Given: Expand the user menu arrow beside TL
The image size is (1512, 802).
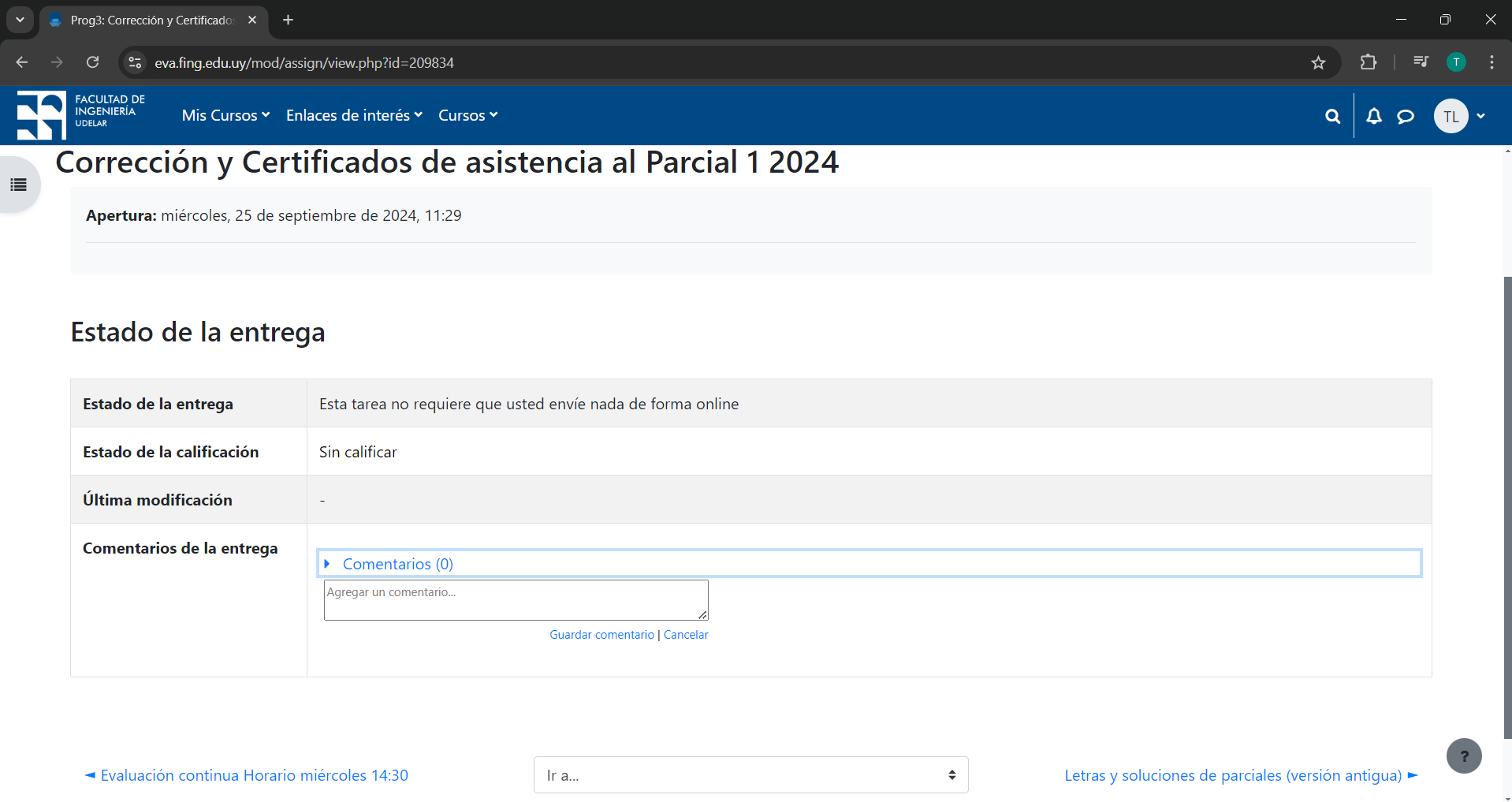Looking at the screenshot, I should tap(1481, 116).
